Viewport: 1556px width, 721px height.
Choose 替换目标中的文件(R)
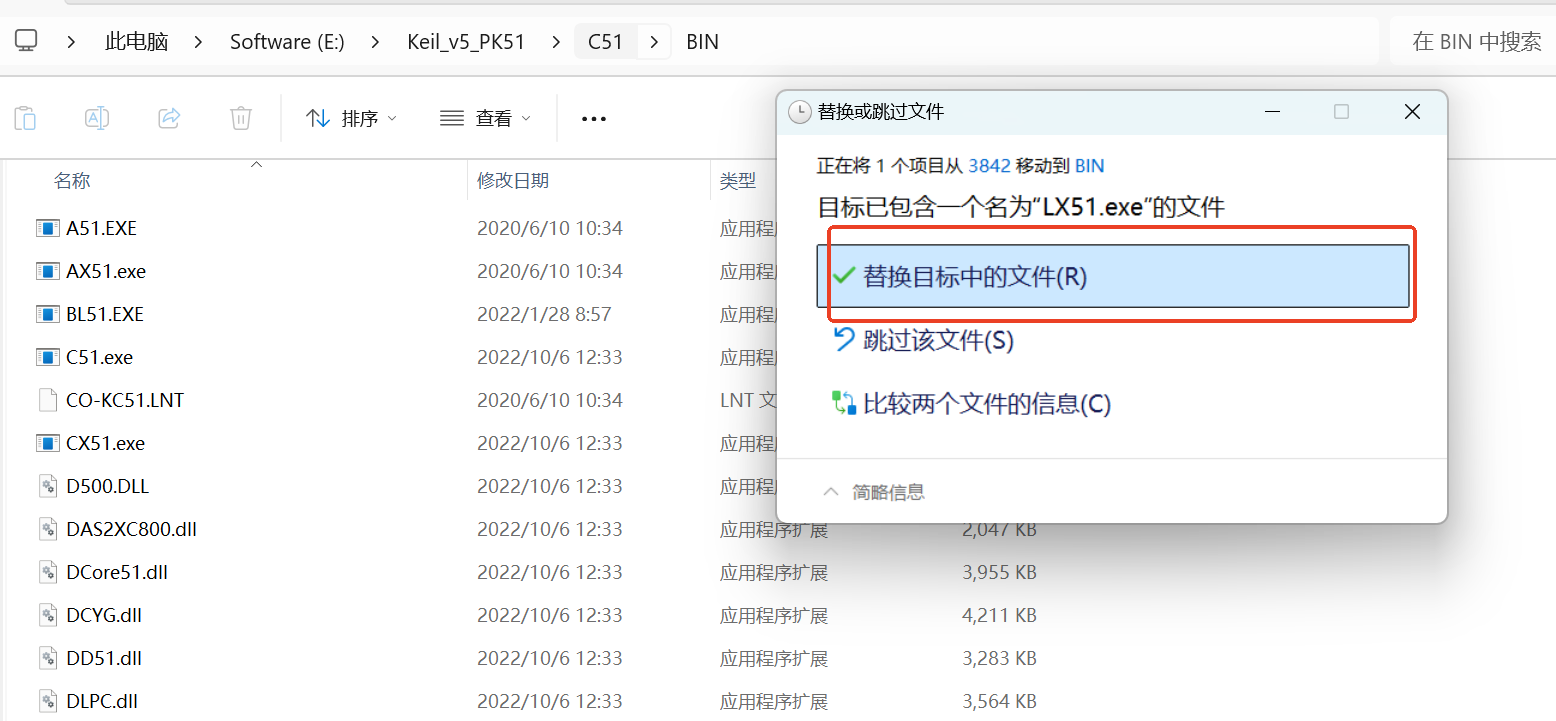click(x=1113, y=276)
